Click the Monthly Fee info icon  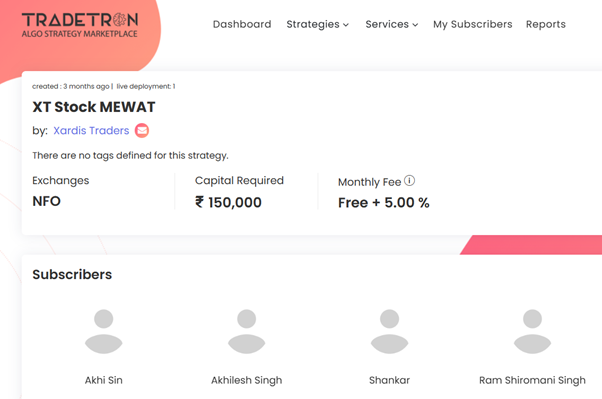click(410, 180)
